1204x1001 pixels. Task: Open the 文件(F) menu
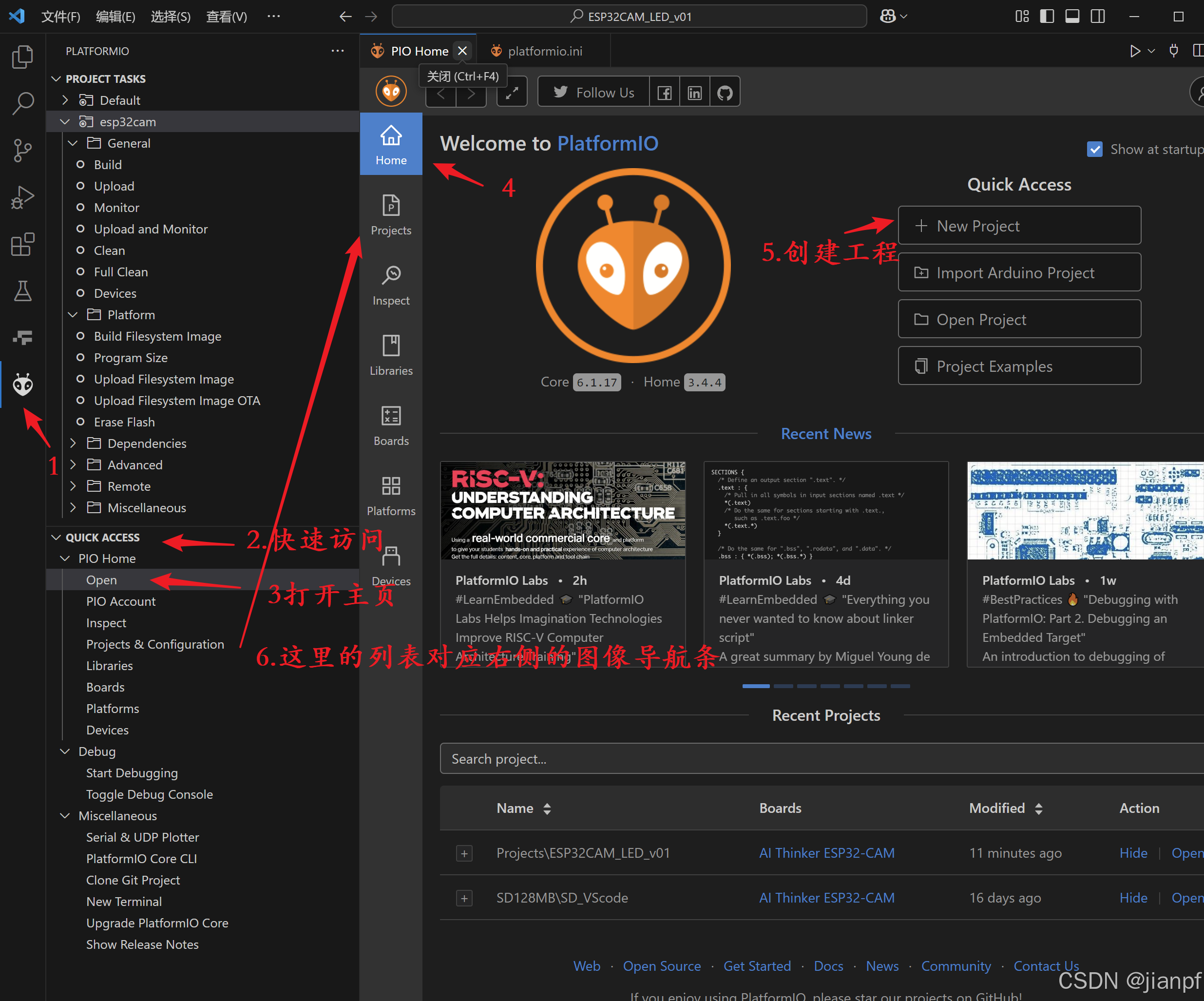[x=60, y=17]
